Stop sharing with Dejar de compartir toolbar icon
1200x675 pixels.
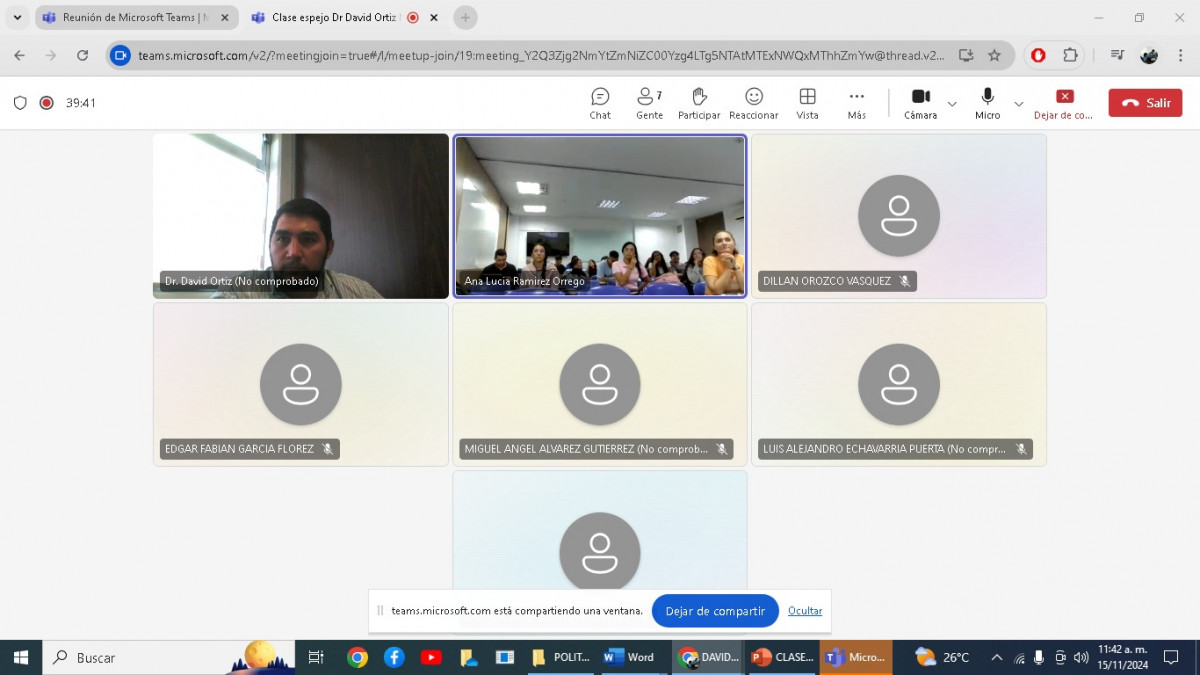[x=1064, y=102]
